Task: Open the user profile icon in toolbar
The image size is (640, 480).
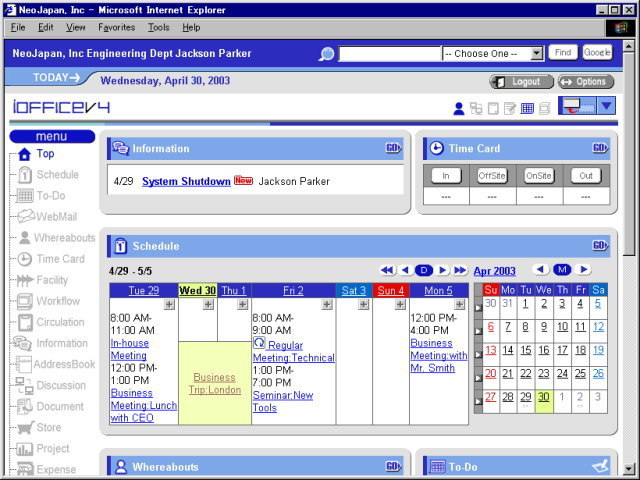Action: [x=459, y=108]
